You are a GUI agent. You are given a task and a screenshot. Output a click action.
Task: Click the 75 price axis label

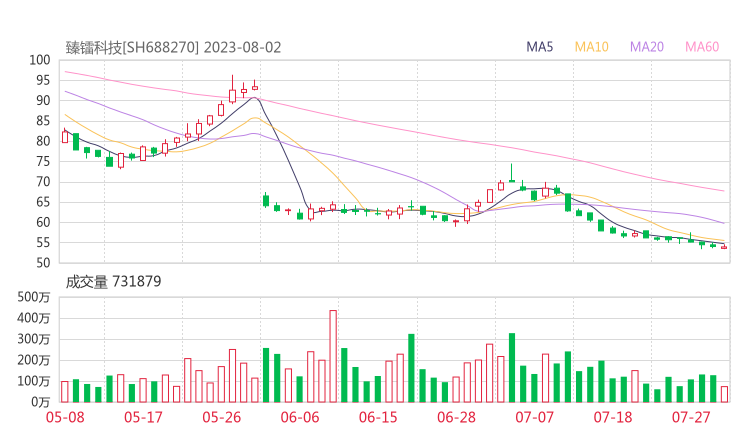(43, 161)
